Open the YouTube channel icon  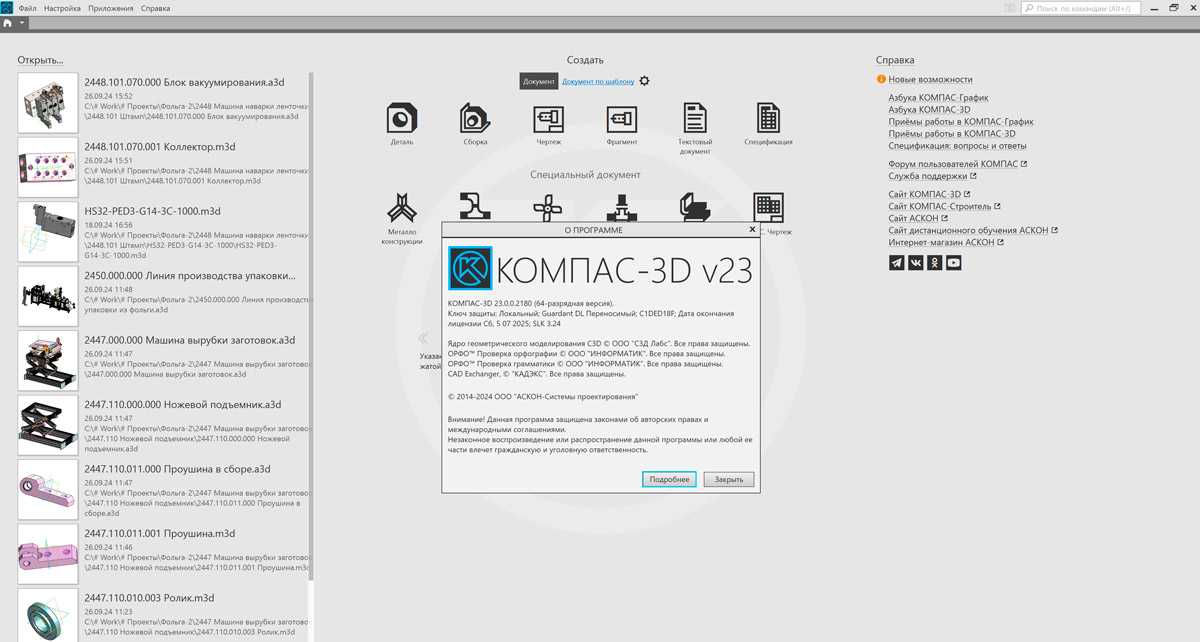tap(954, 263)
